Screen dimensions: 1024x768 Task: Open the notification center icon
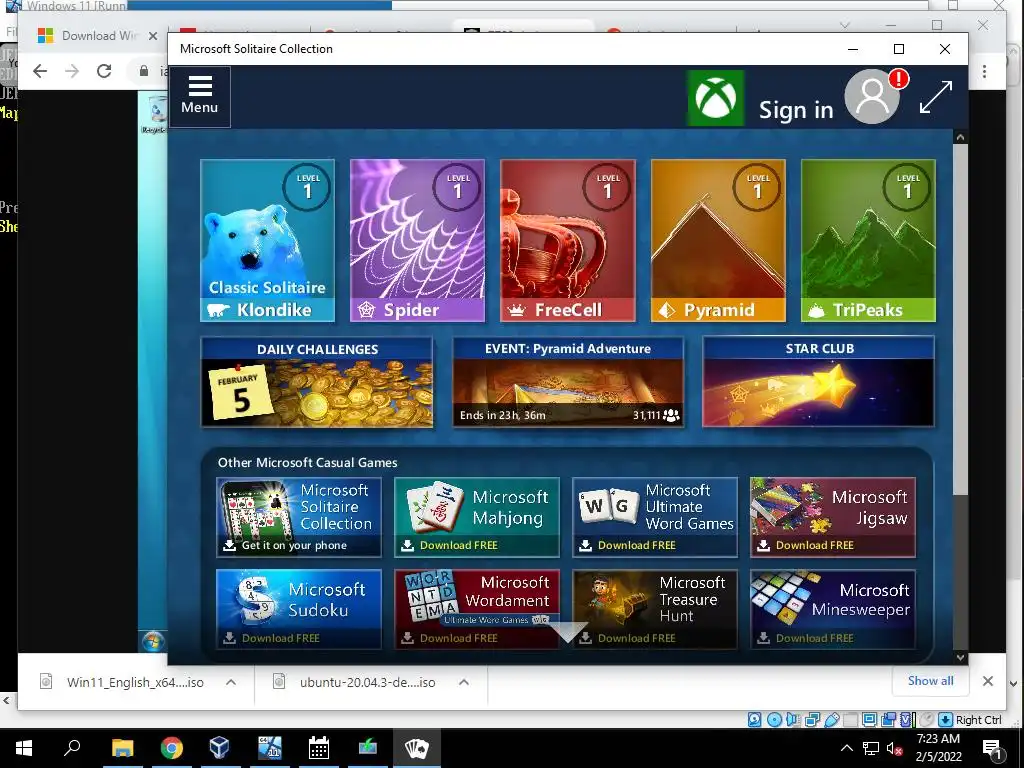(x=993, y=750)
